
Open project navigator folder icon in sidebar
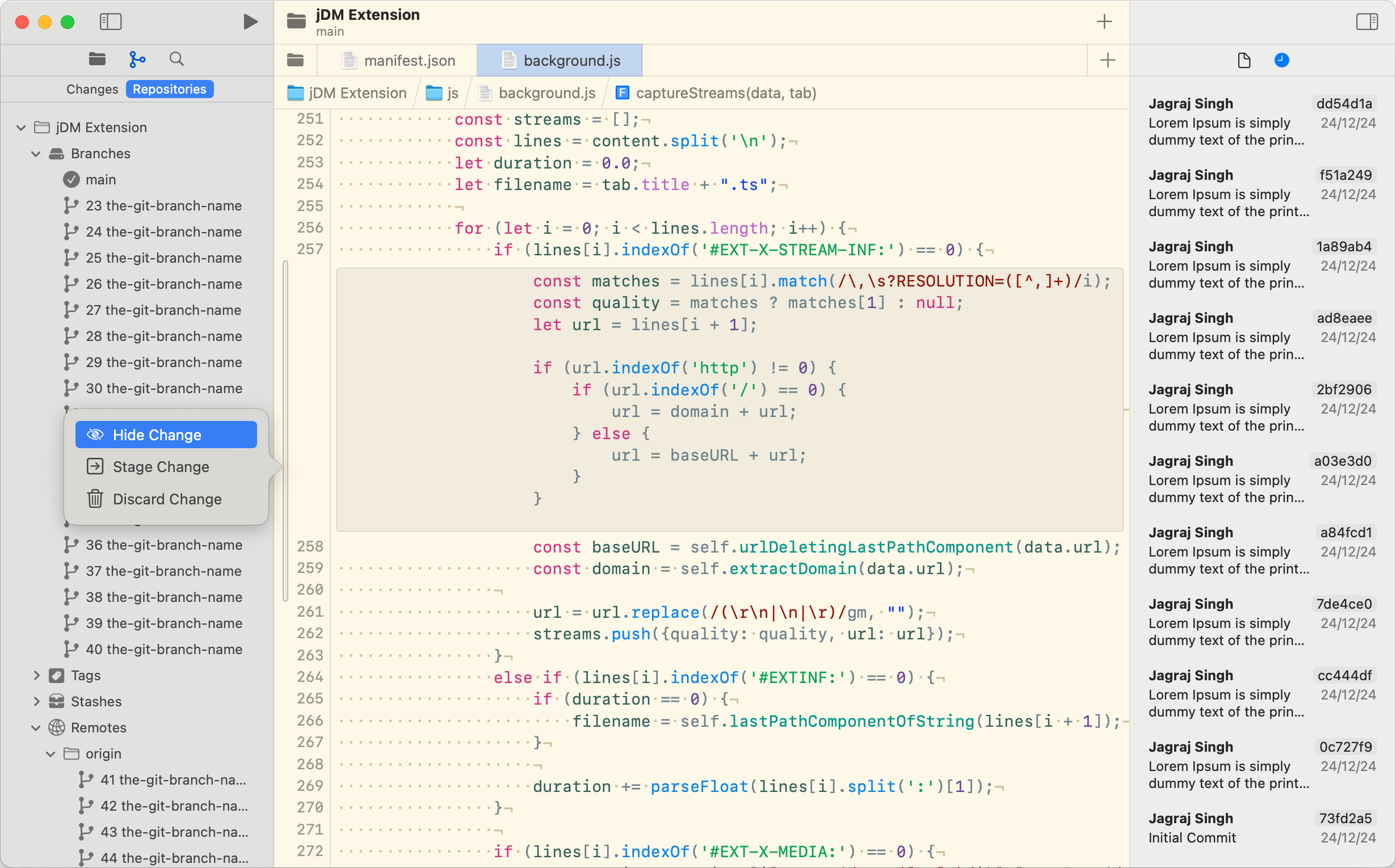(97, 59)
